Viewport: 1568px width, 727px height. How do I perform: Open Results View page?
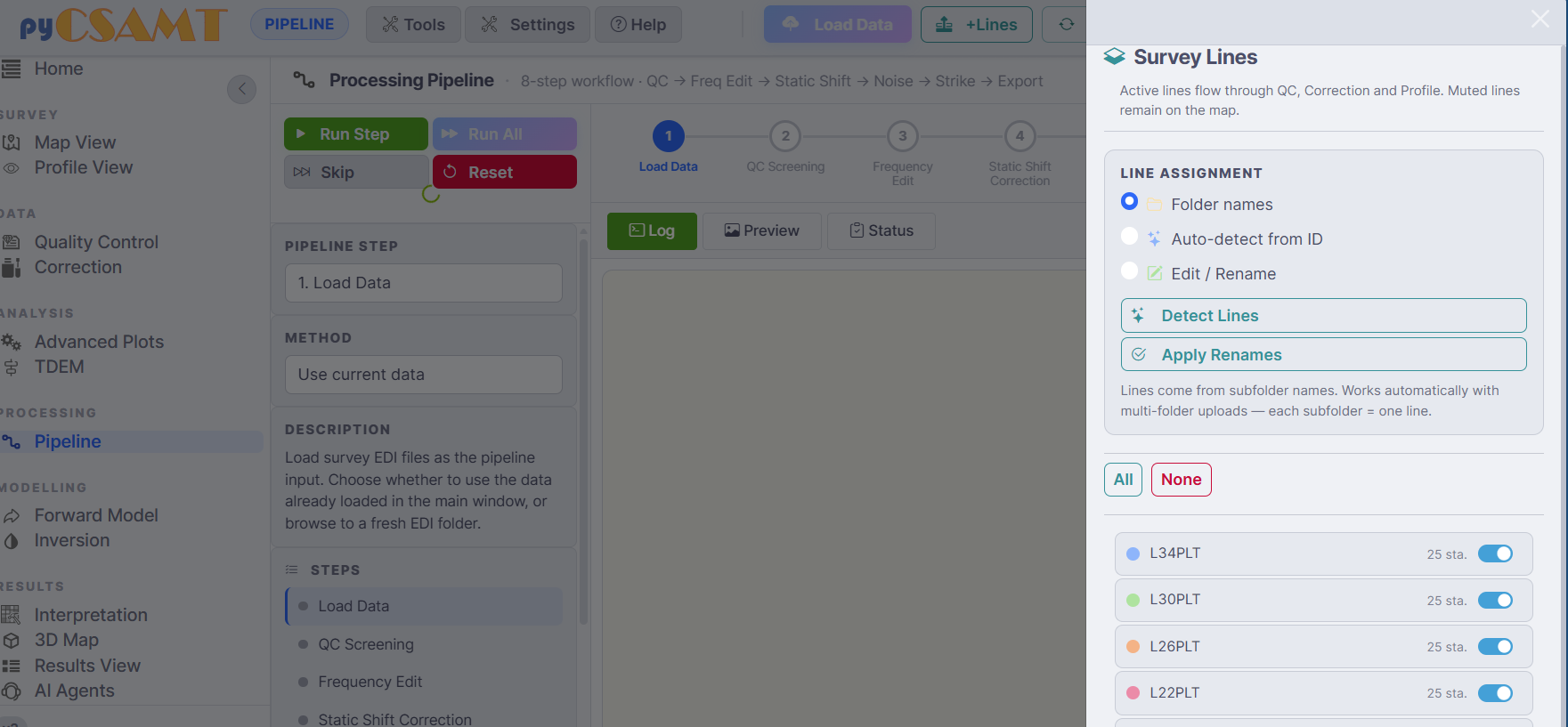click(87, 666)
